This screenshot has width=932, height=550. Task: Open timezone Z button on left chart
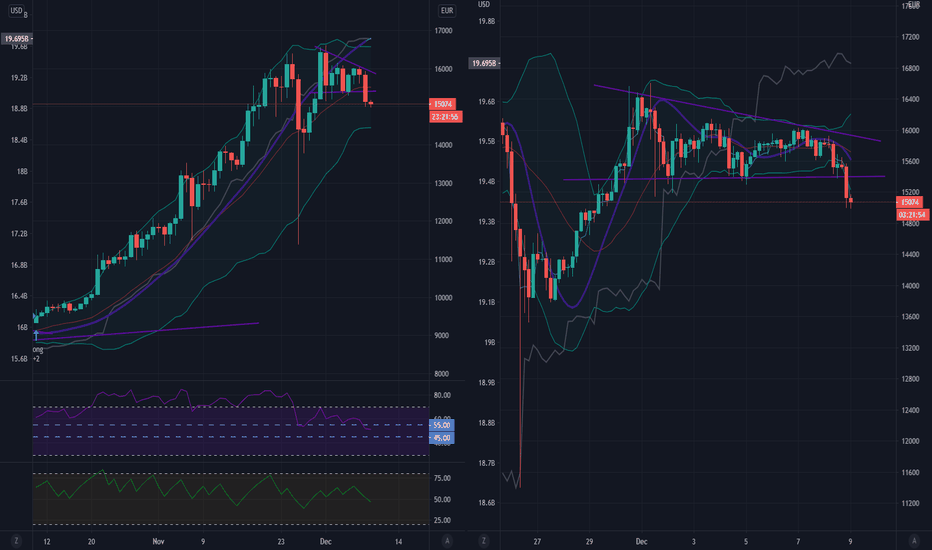pos(16,541)
